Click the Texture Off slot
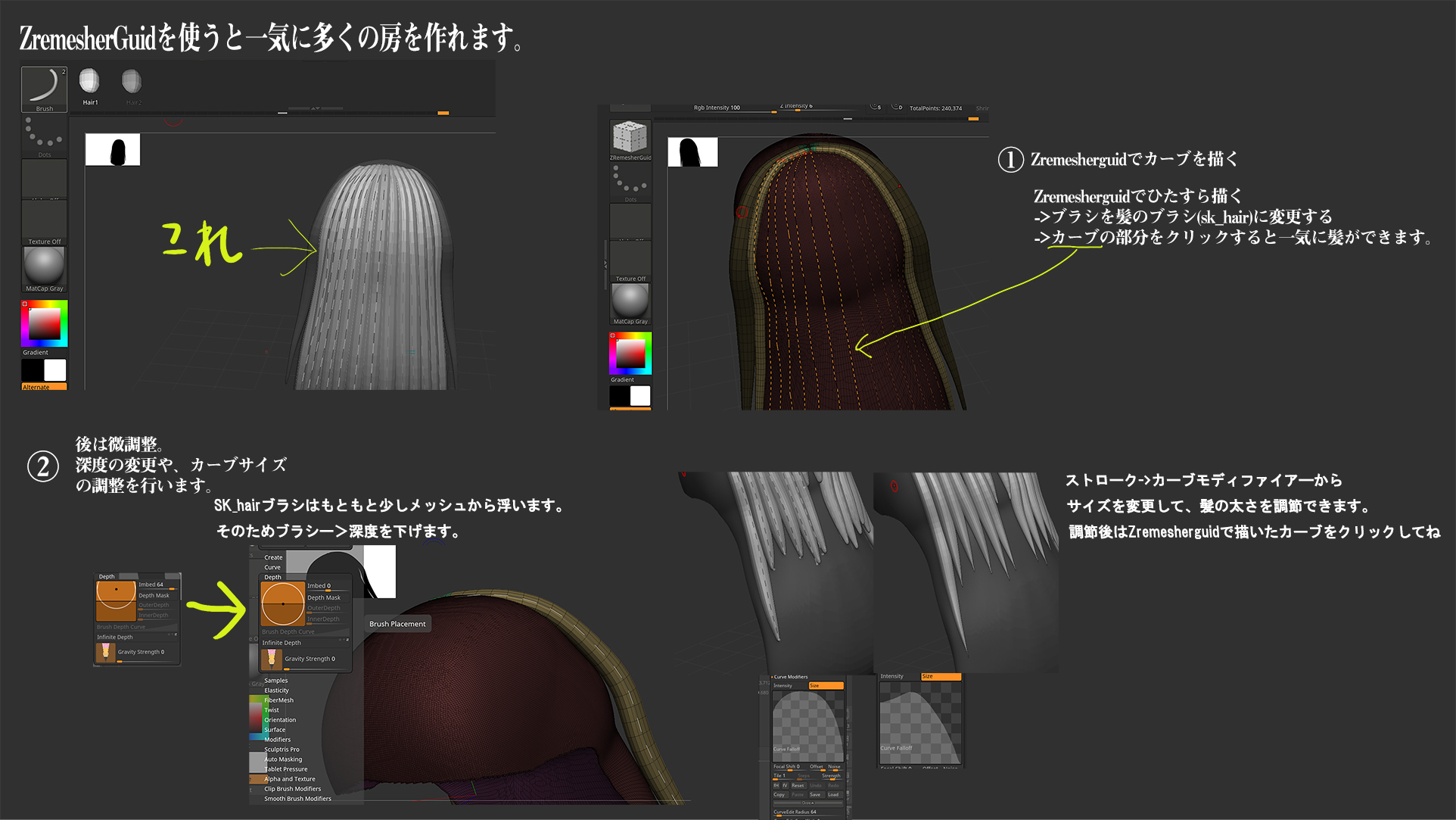The height and width of the screenshot is (820, 1456). pos(44,223)
